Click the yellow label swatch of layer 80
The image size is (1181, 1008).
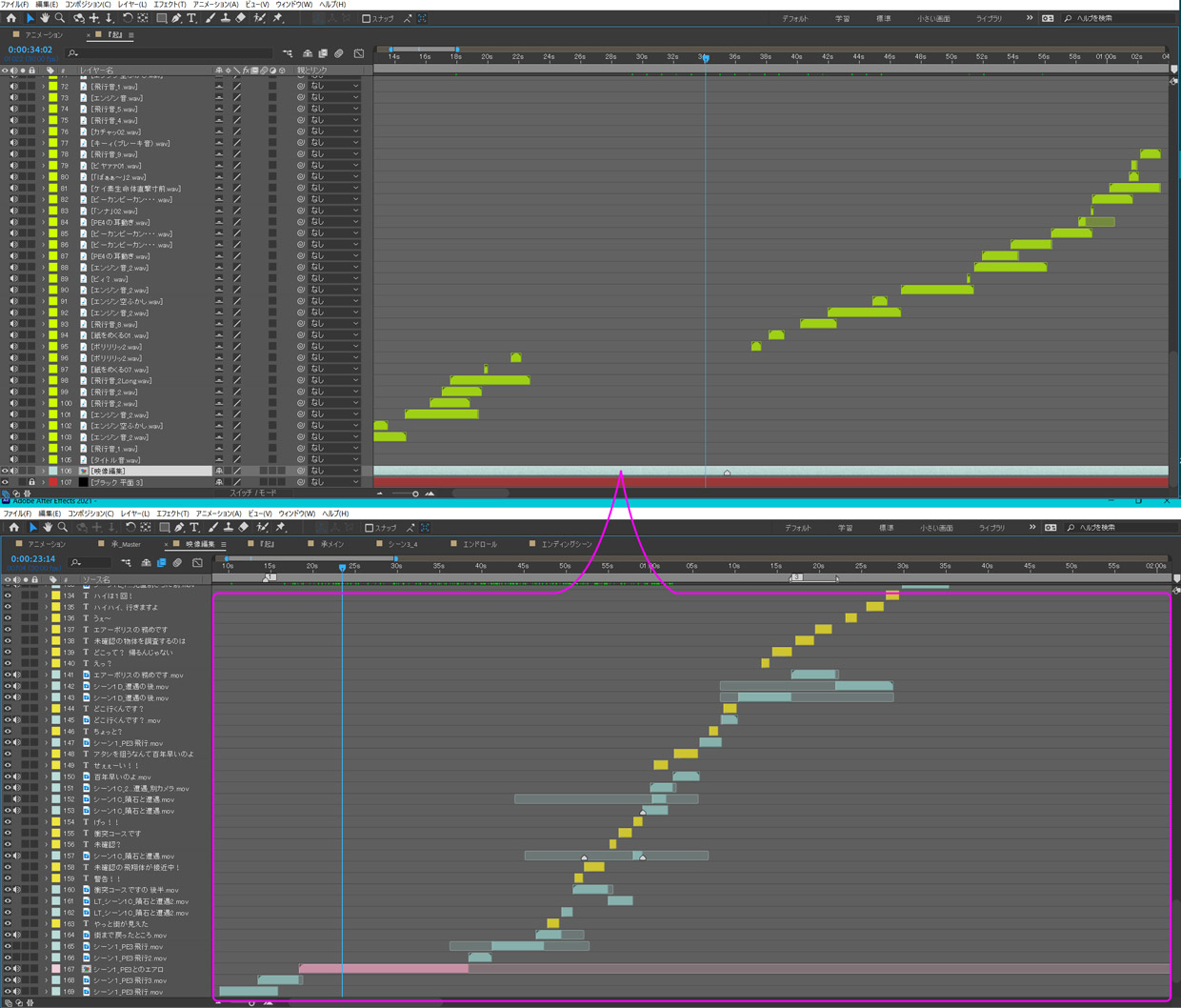tap(53, 177)
